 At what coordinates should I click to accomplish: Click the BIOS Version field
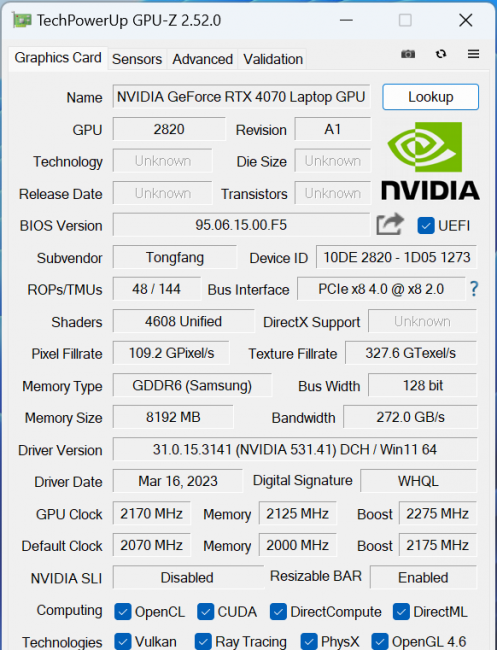coord(241,225)
